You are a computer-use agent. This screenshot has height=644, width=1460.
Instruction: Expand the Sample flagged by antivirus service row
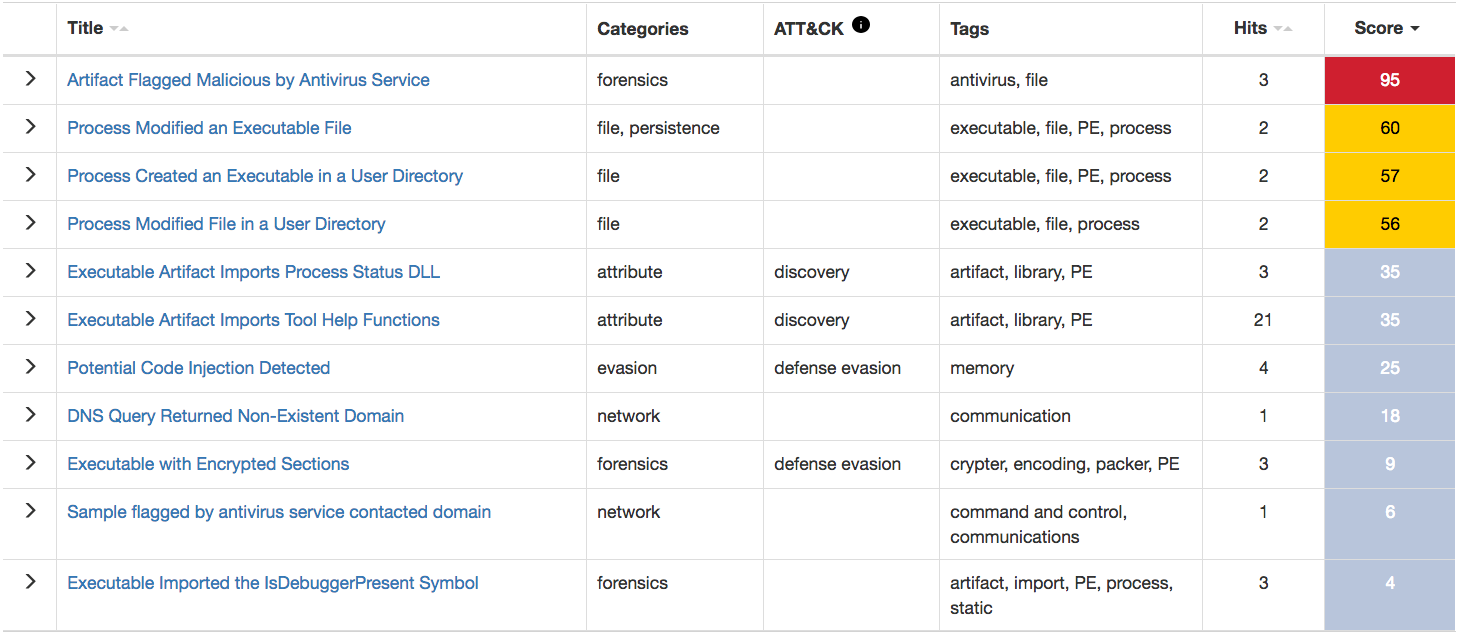pyautogui.click(x=30, y=512)
